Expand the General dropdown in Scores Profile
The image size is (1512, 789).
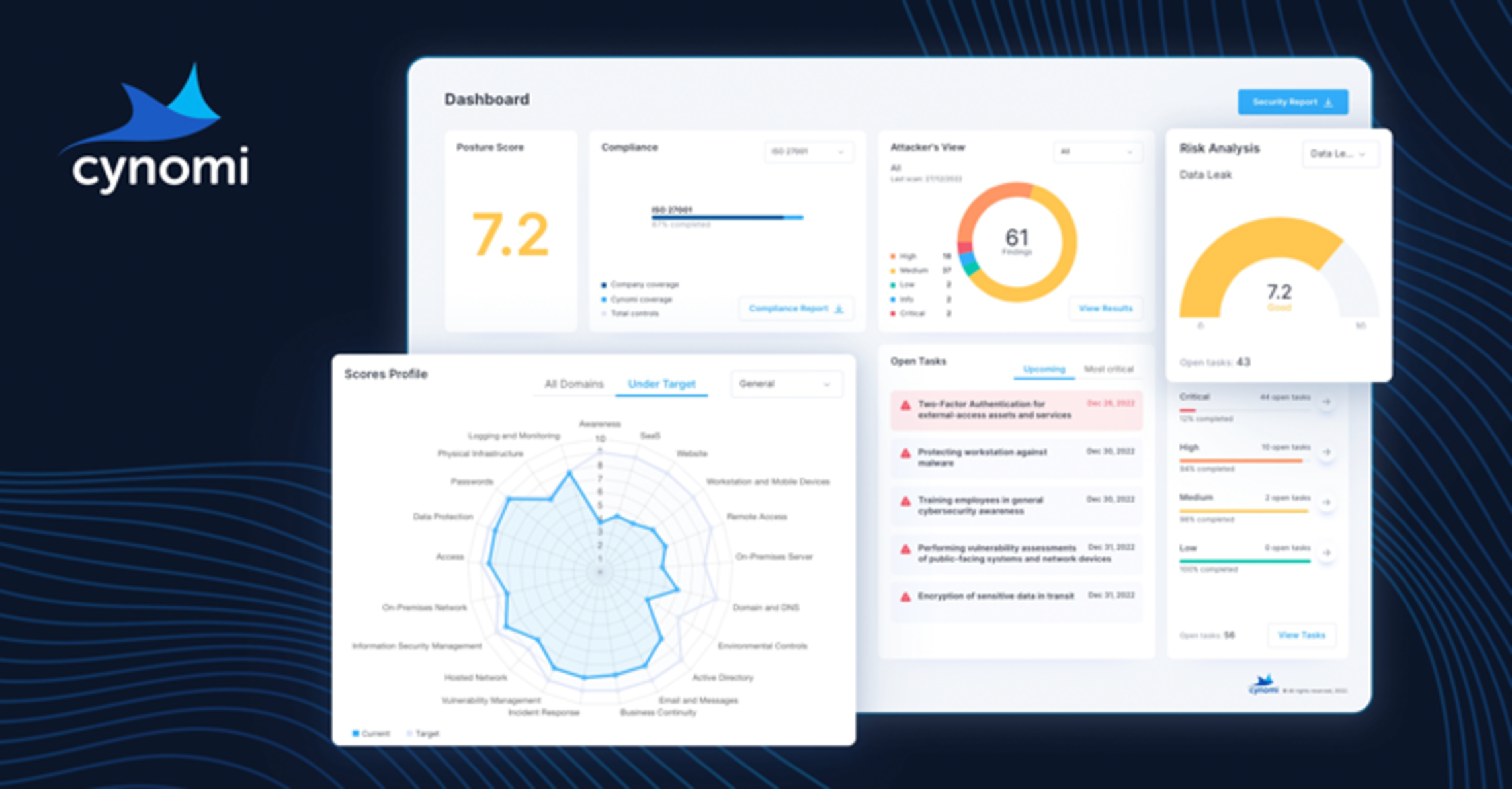point(786,384)
